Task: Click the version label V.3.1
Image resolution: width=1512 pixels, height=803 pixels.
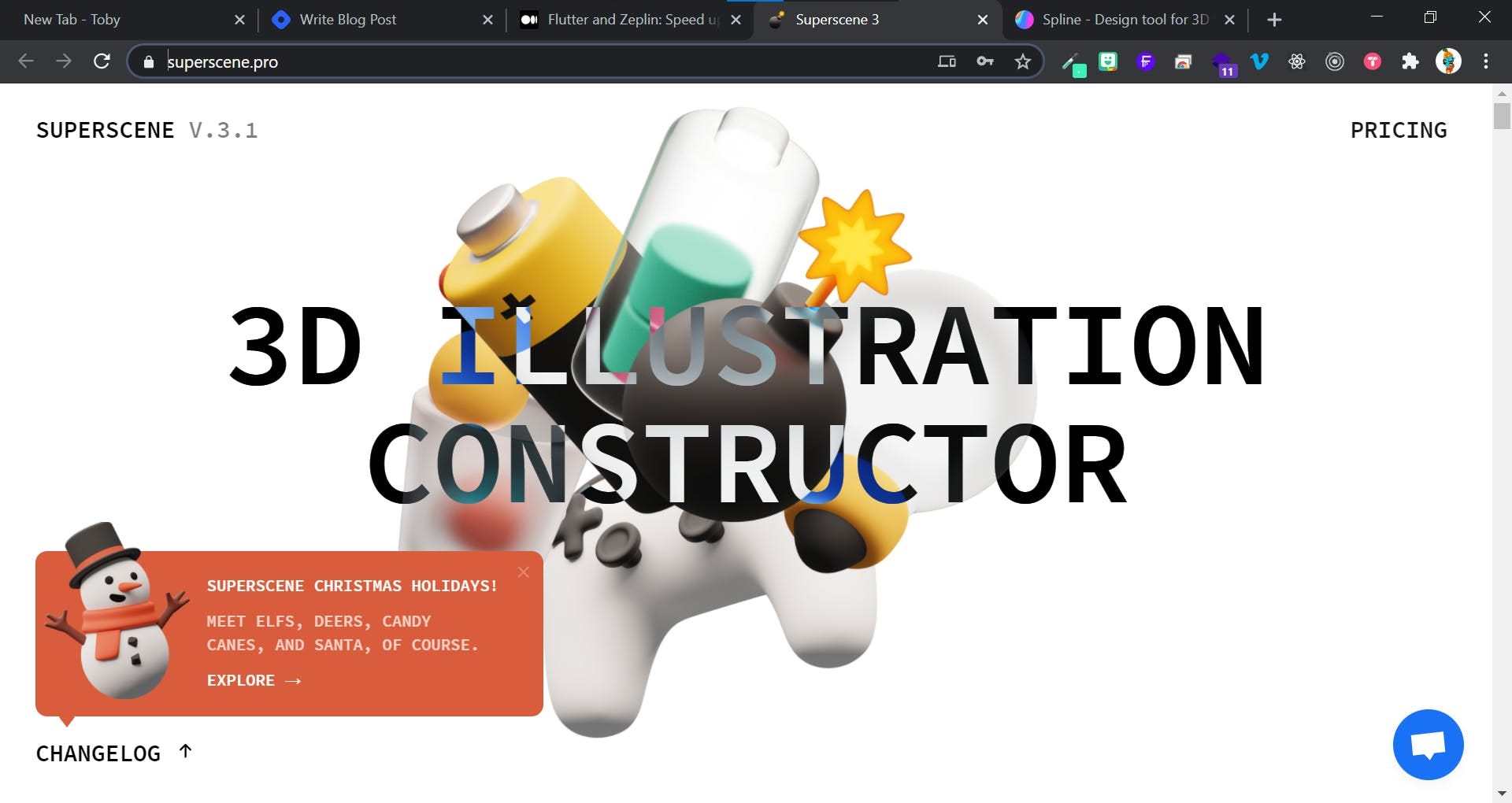Action: click(x=223, y=130)
